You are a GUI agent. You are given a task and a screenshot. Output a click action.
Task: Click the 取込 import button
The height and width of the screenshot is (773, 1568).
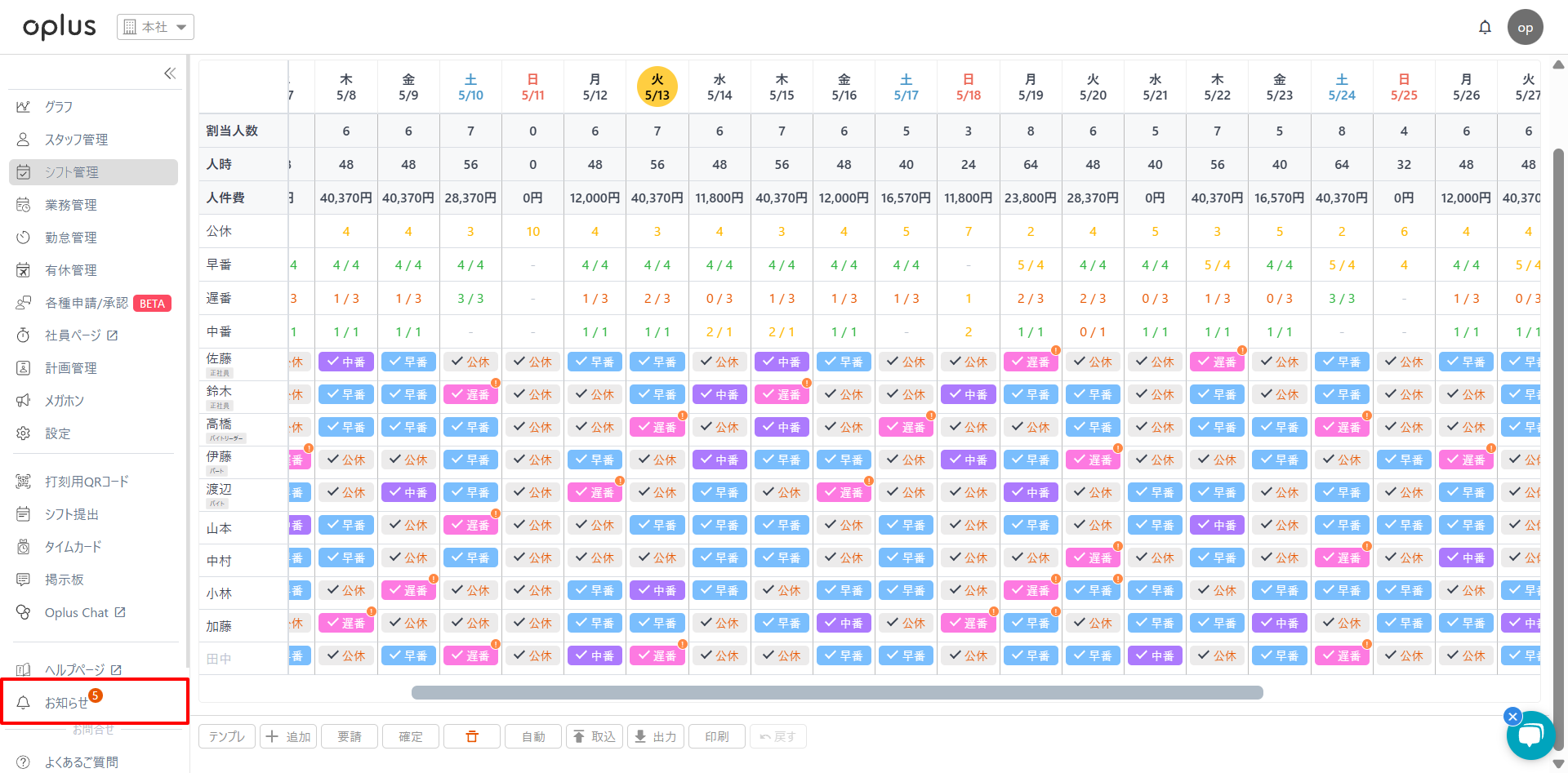point(595,736)
